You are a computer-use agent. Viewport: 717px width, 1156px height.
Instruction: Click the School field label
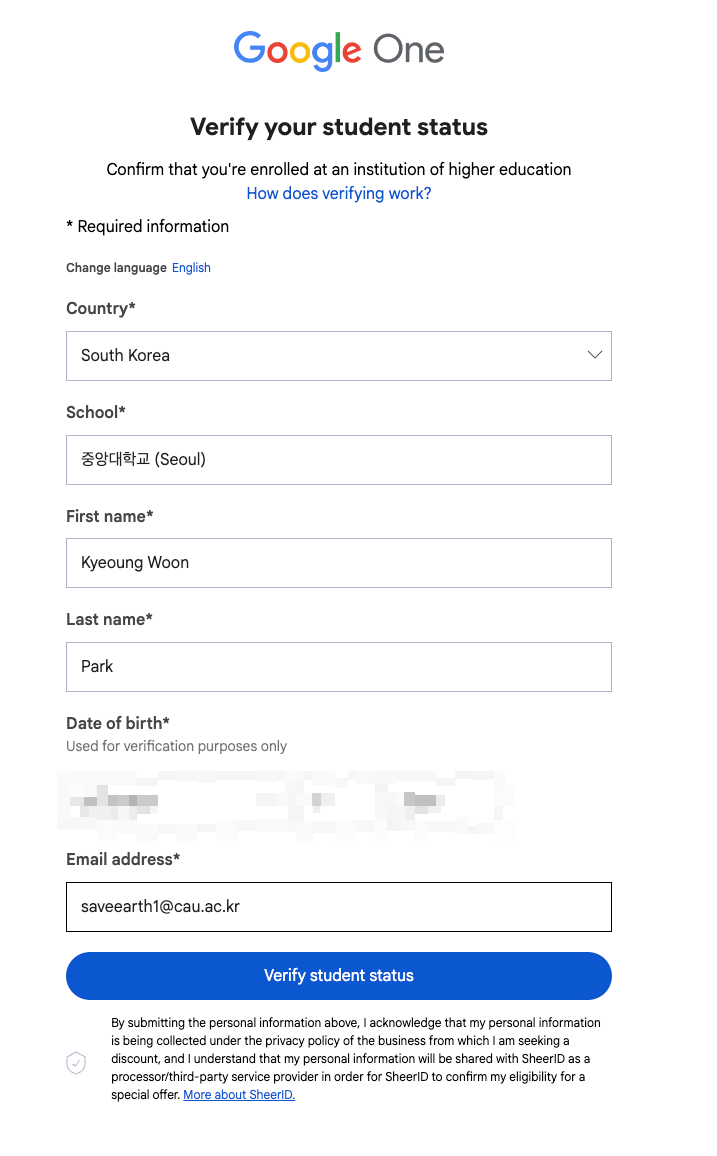[96, 412]
